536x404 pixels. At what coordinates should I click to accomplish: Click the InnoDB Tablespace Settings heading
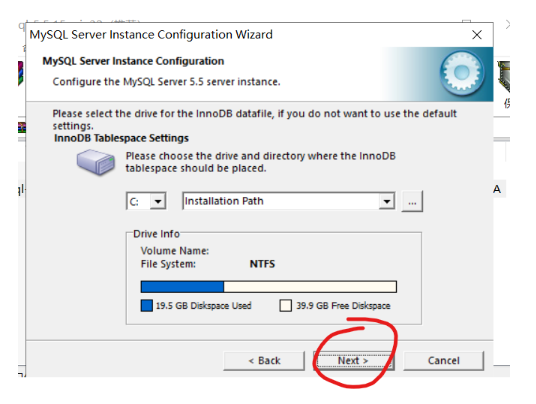click(x=121, y=138)
